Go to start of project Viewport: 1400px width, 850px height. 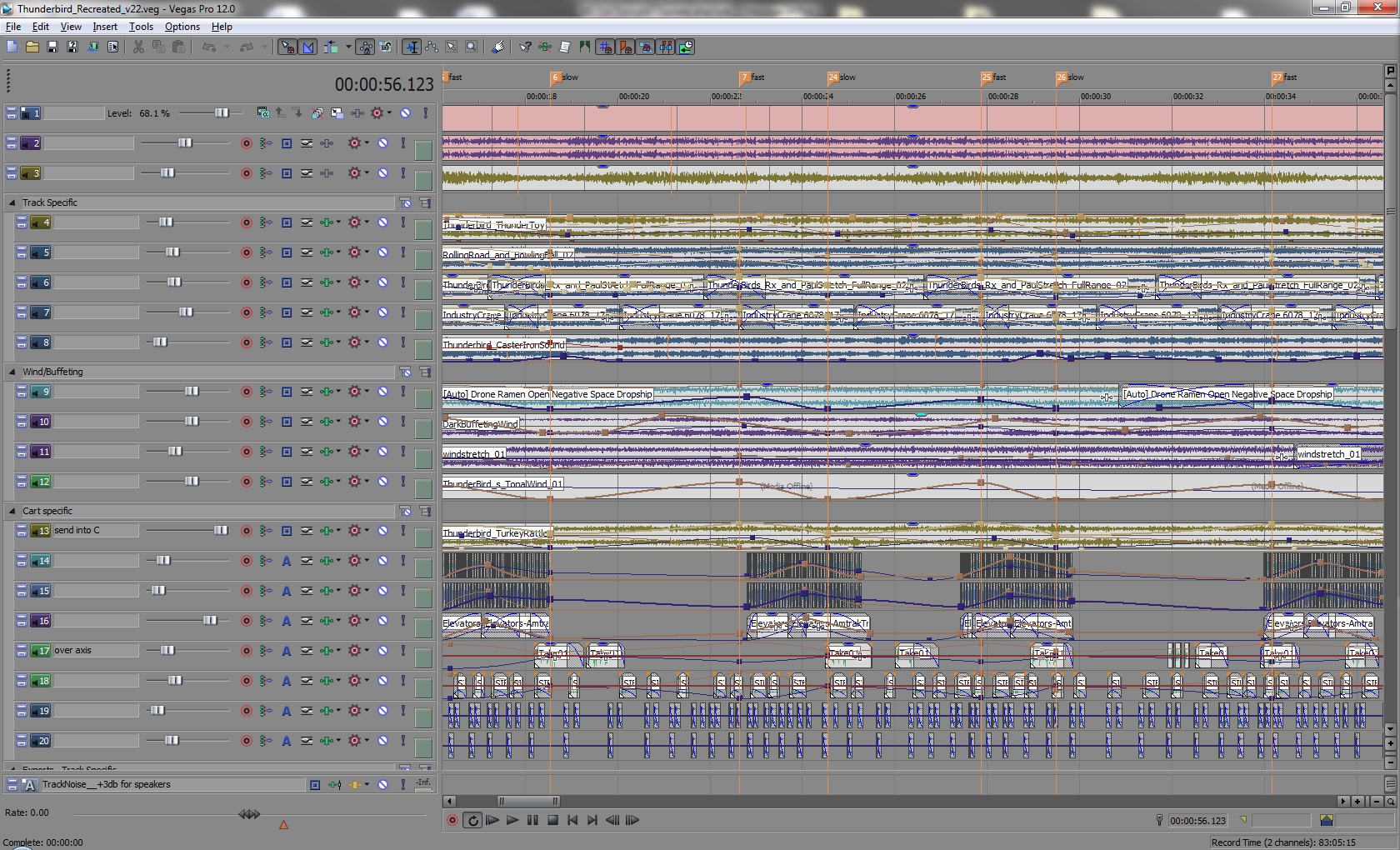click(572, 820)
